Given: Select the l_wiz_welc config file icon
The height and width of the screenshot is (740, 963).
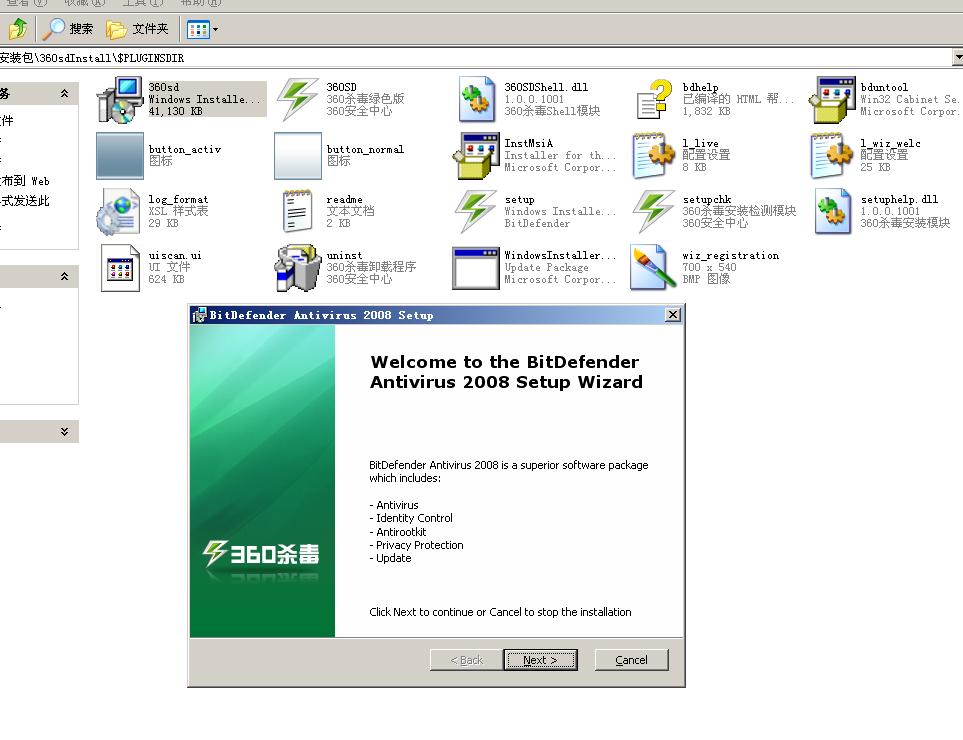Looking at the screenshot, I should pos(832,155).
